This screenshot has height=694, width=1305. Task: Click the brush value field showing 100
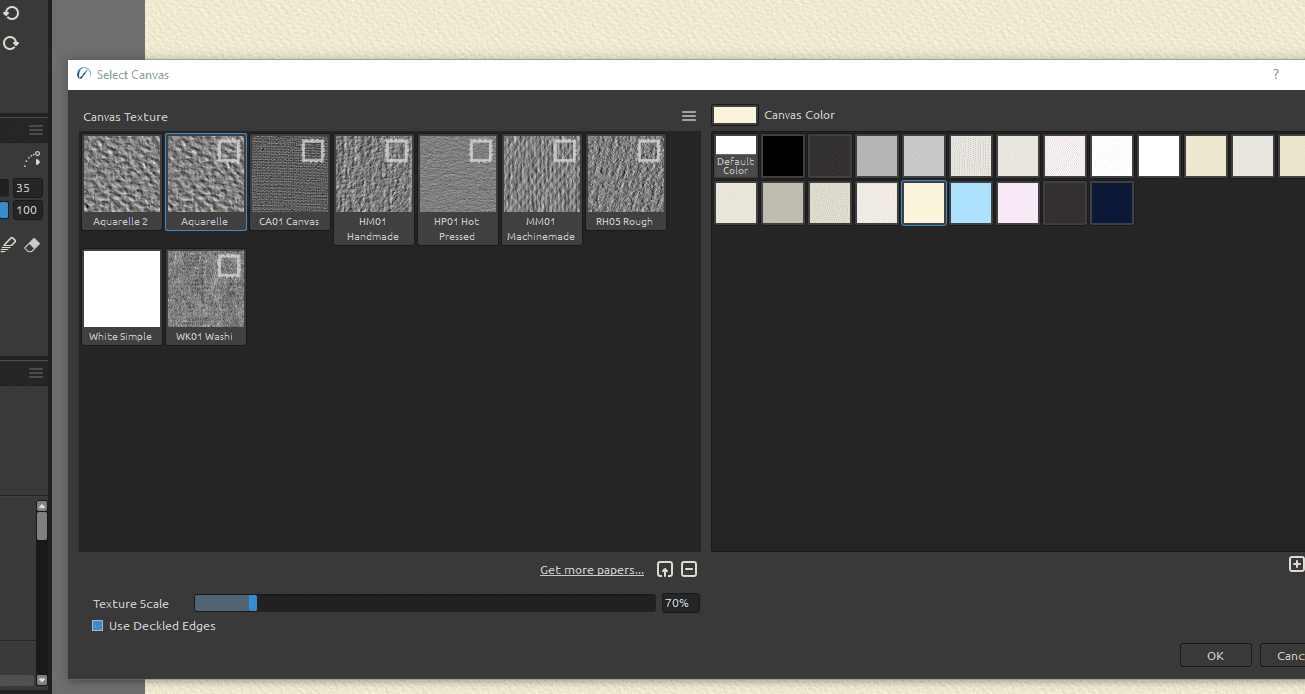point(26,210)
